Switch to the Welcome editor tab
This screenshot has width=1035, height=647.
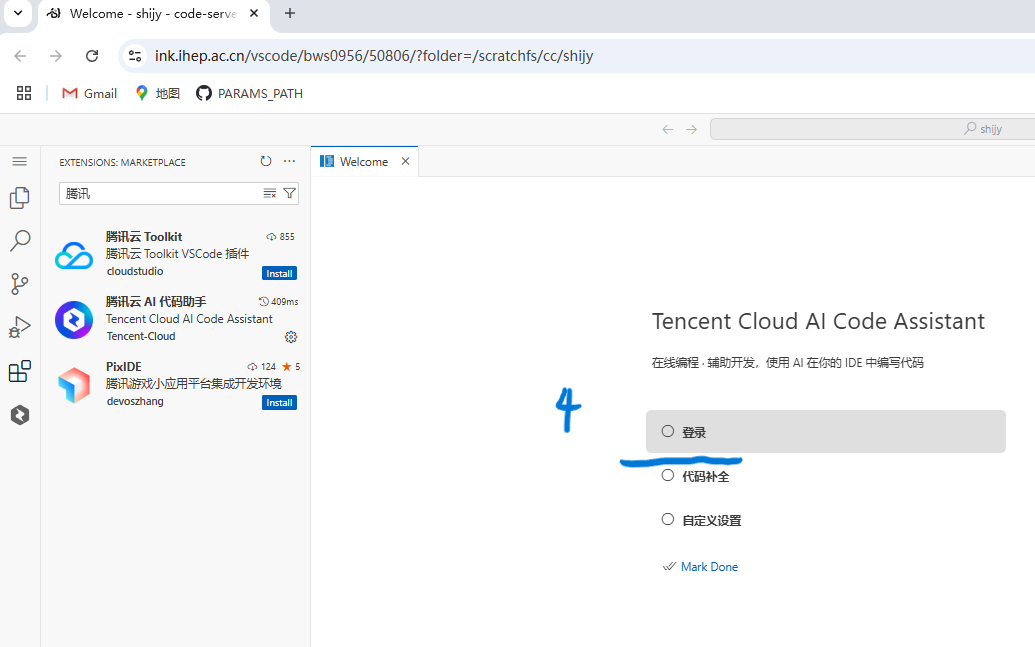coord(363,162)
